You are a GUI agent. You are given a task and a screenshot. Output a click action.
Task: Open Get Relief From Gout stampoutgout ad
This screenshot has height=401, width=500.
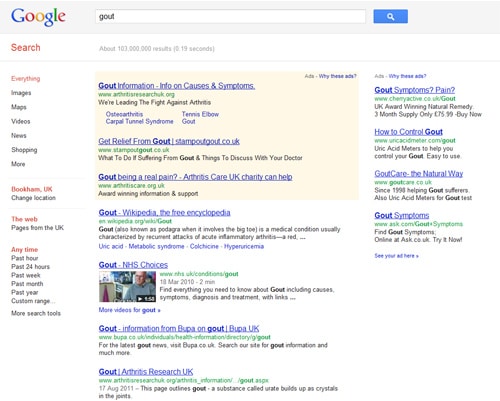click(169, 141)
